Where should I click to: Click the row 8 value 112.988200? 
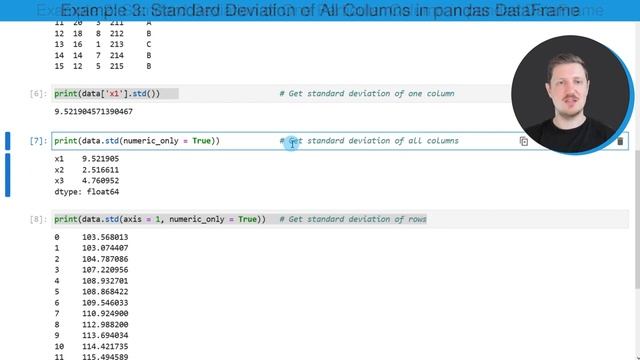click(105, 324)
